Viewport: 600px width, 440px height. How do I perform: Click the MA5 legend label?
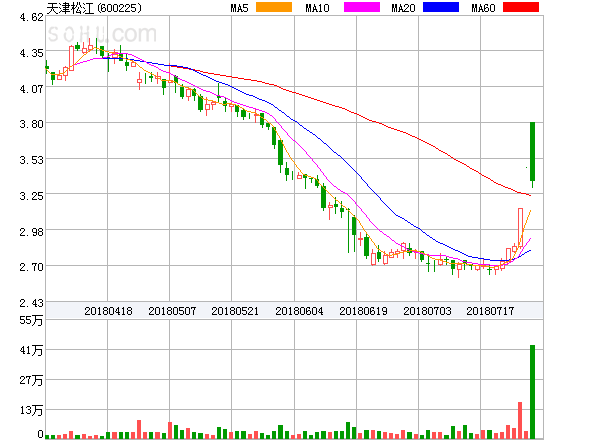240,8
